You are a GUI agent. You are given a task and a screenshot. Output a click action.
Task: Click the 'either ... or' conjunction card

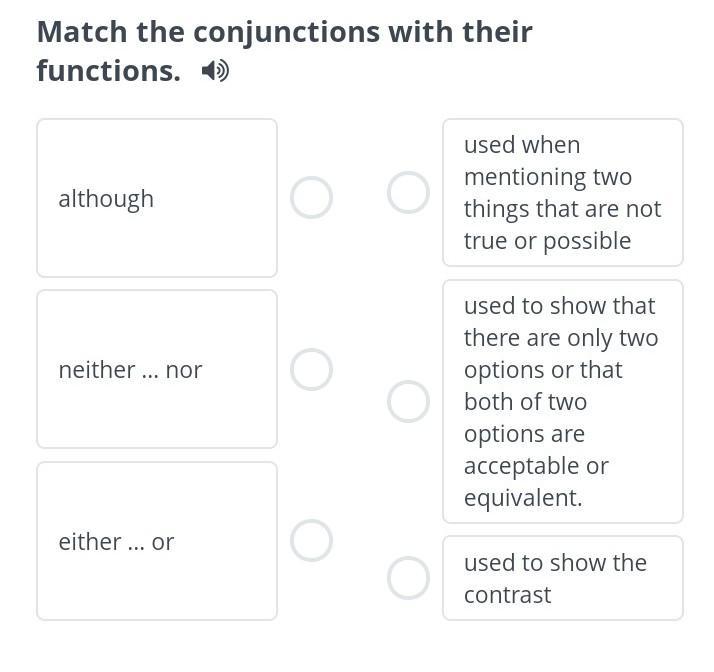157,541
